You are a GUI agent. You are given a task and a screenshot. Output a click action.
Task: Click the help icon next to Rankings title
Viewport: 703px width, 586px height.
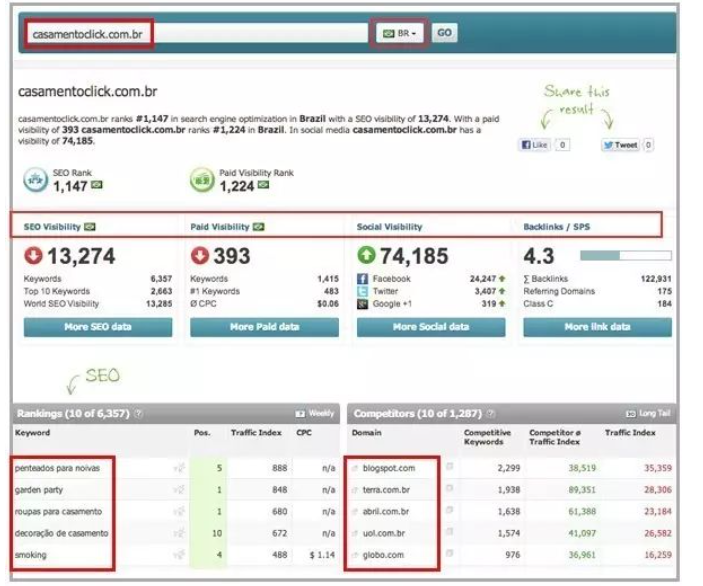pyautogui.click(x=139, y=413)
